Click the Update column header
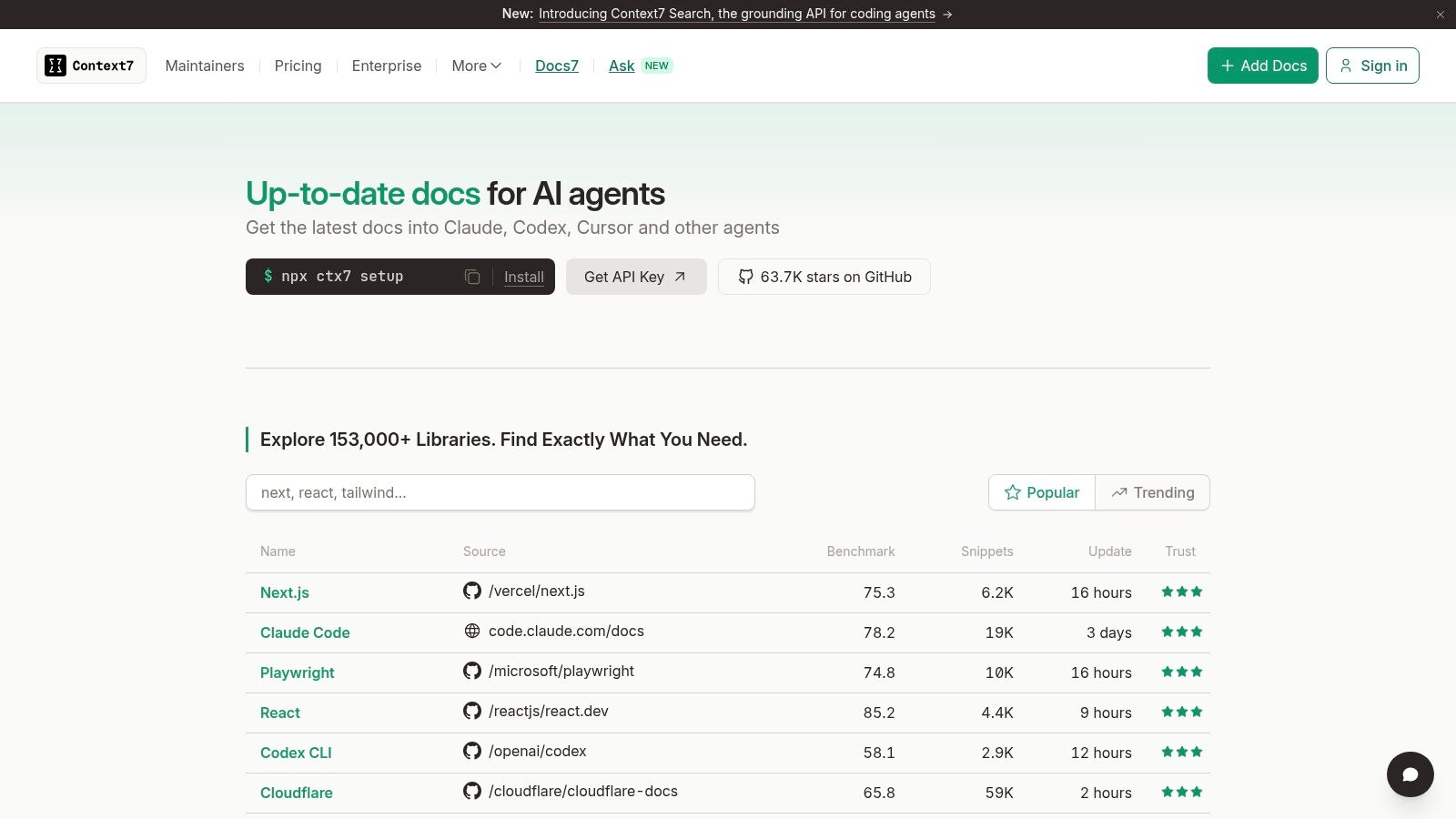1456x819 pixels. point(1110,551)
